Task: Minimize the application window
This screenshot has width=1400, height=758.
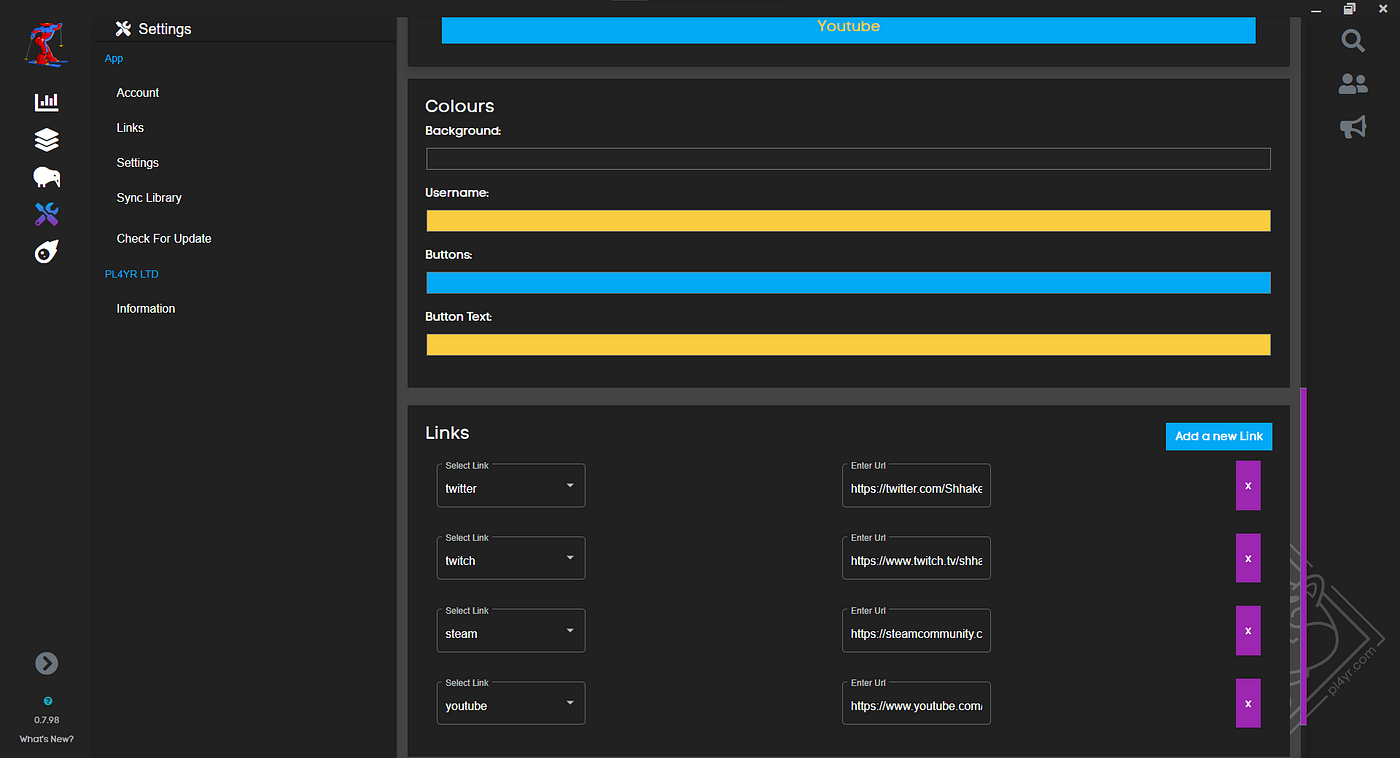Action: pos(1316,9)
